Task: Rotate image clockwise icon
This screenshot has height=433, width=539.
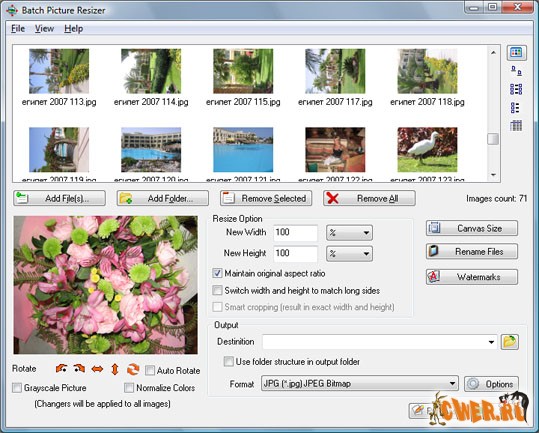Action: 79,369
